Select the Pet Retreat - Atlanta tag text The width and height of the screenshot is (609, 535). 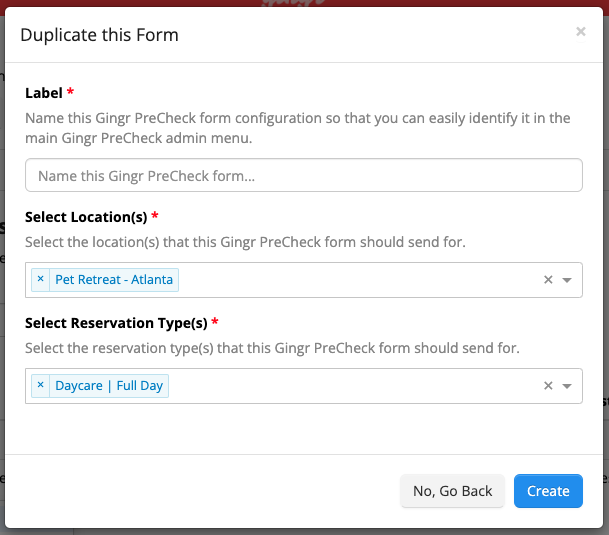pyautogui.click(x=114, y=280)
